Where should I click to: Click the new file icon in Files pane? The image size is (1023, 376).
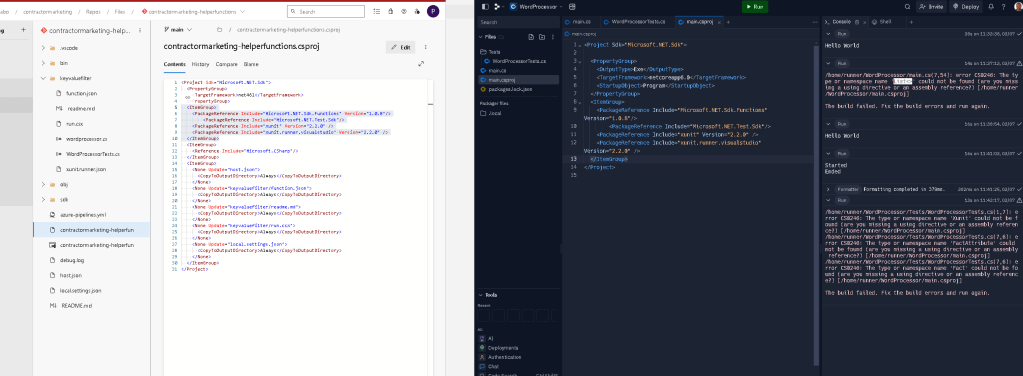(x=531, y=37)
